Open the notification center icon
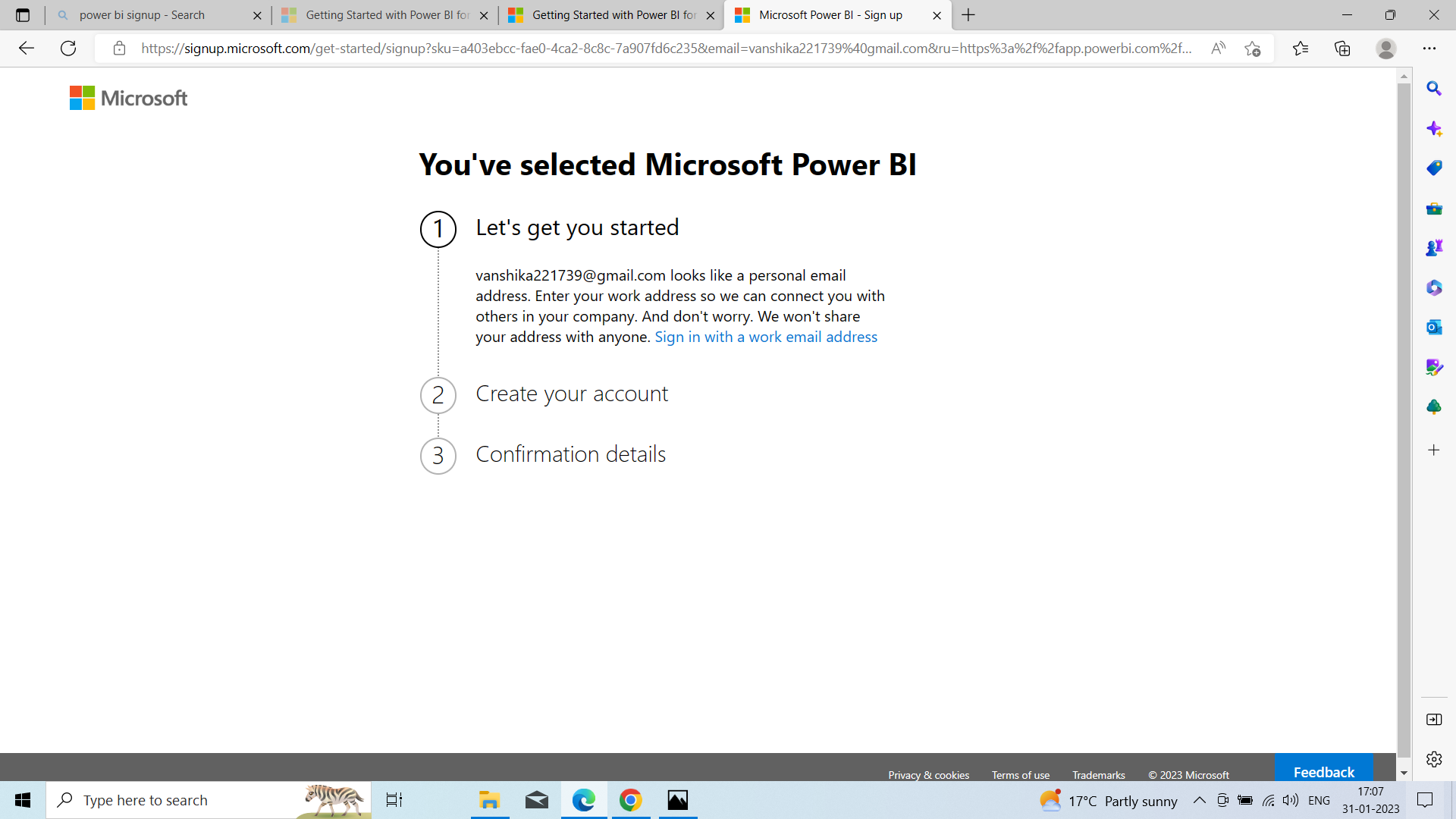Image resolution: width=1456 pixels, height=819 pixels. tap(1425, 800)
